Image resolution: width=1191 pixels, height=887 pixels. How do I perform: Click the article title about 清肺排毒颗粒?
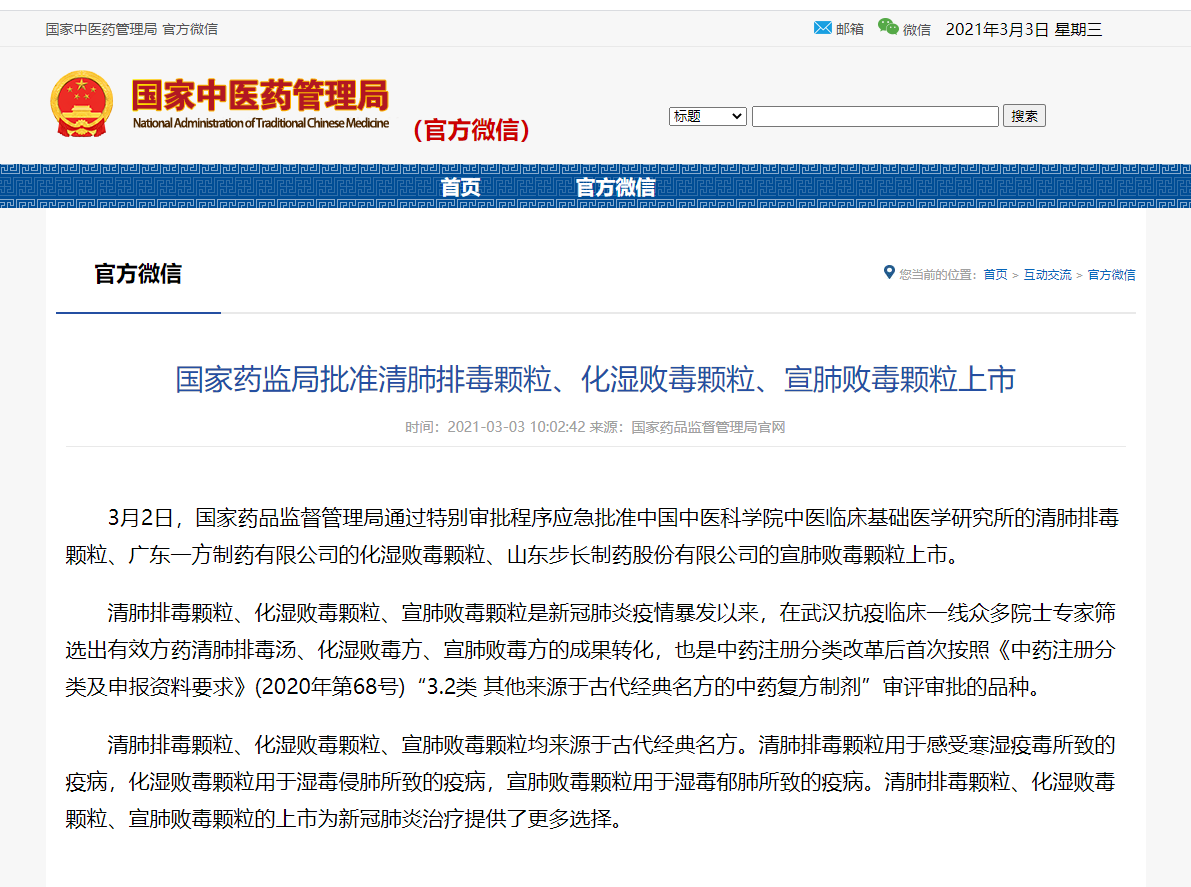coord(595,380)
